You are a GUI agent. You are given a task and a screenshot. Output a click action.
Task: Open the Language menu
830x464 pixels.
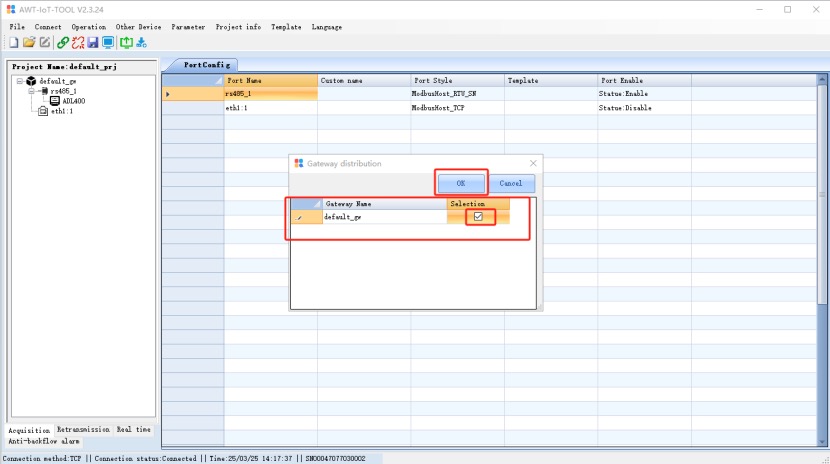(327, 27)
